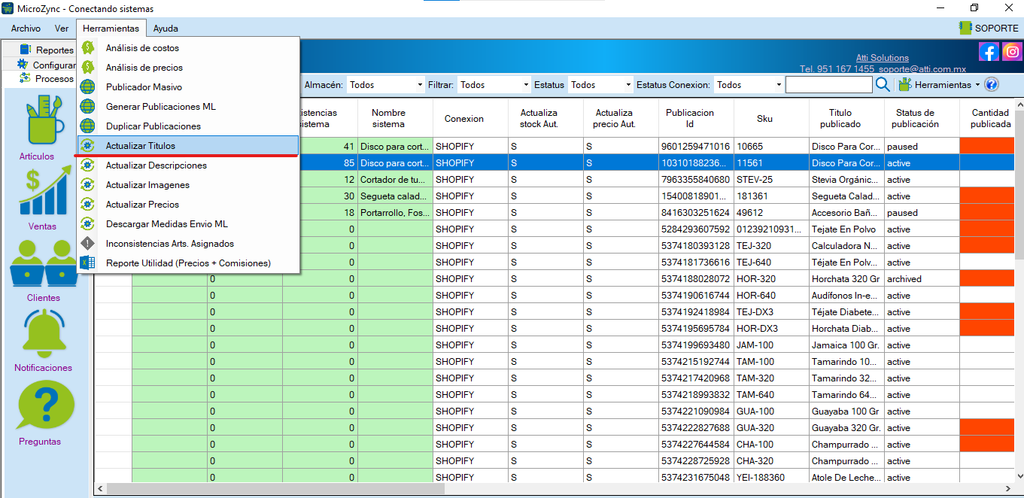Click the 'Jamaica 100 Gr.' title cell
The image size is (1024, 498).
click(x=847, y=345)
